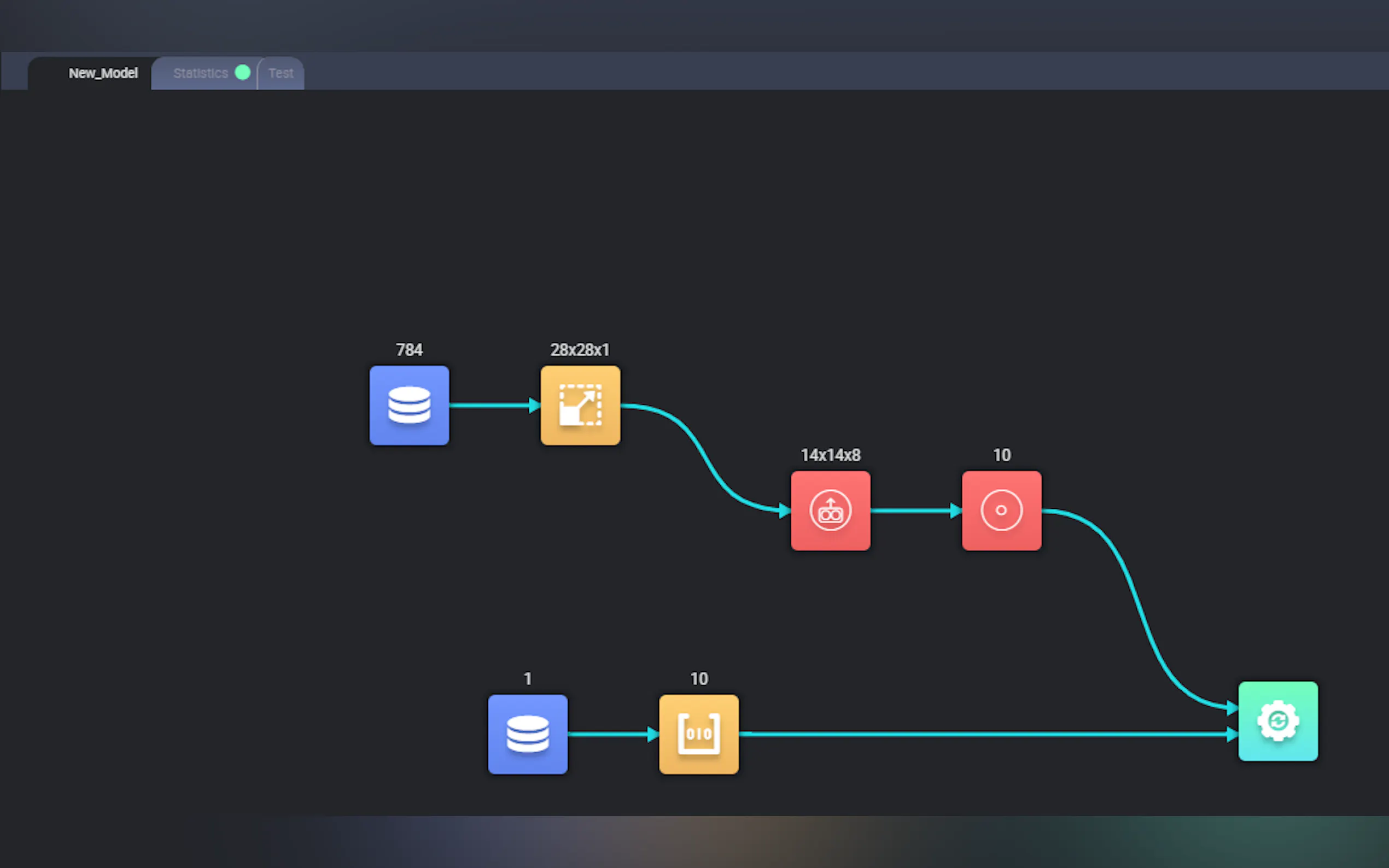The height and width of the screenshot is (868, 1389).
Task: Select the Data node labeled 784
Action: point(409,405)
